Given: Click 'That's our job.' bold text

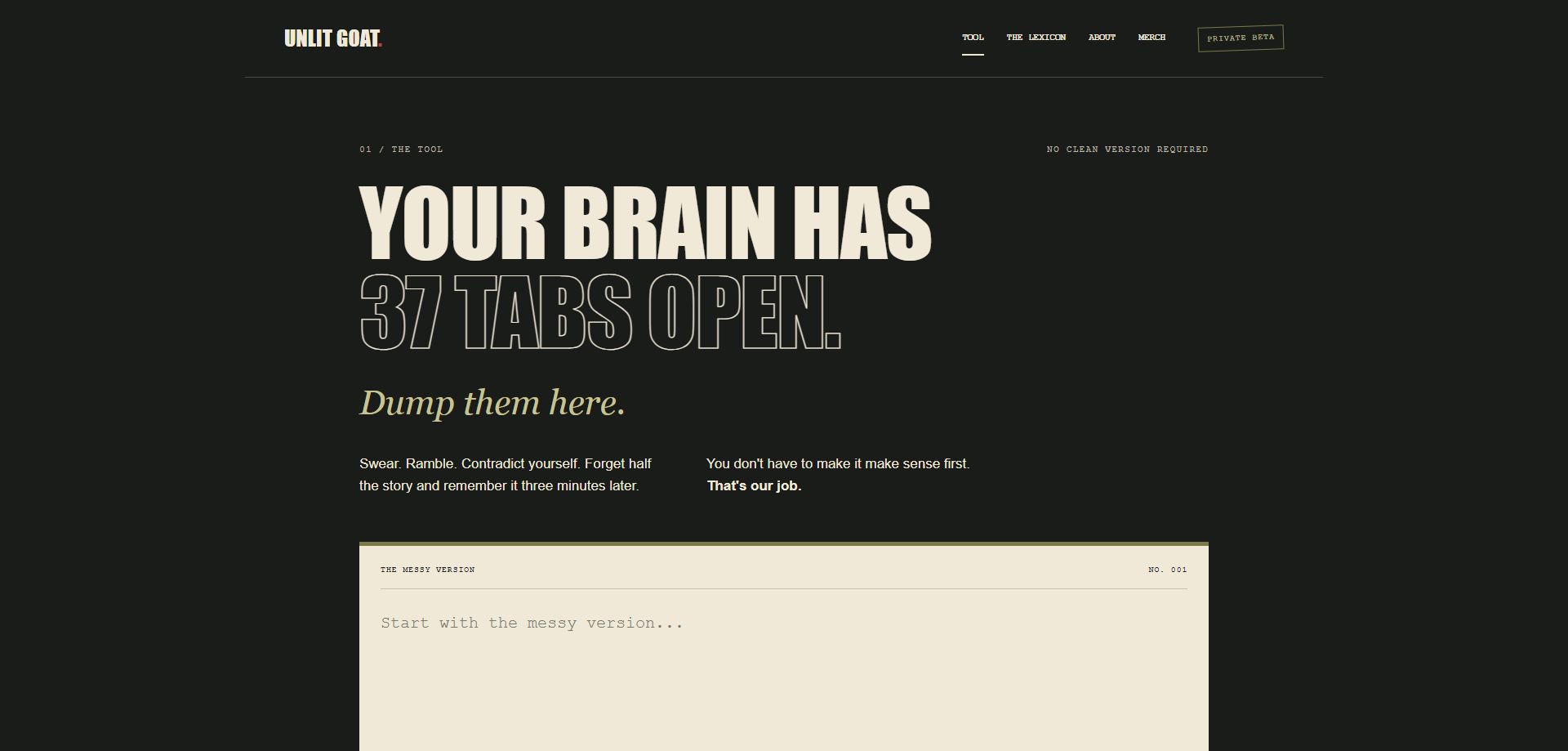Looking at the screenshot, I should click(x=754, y=486).
